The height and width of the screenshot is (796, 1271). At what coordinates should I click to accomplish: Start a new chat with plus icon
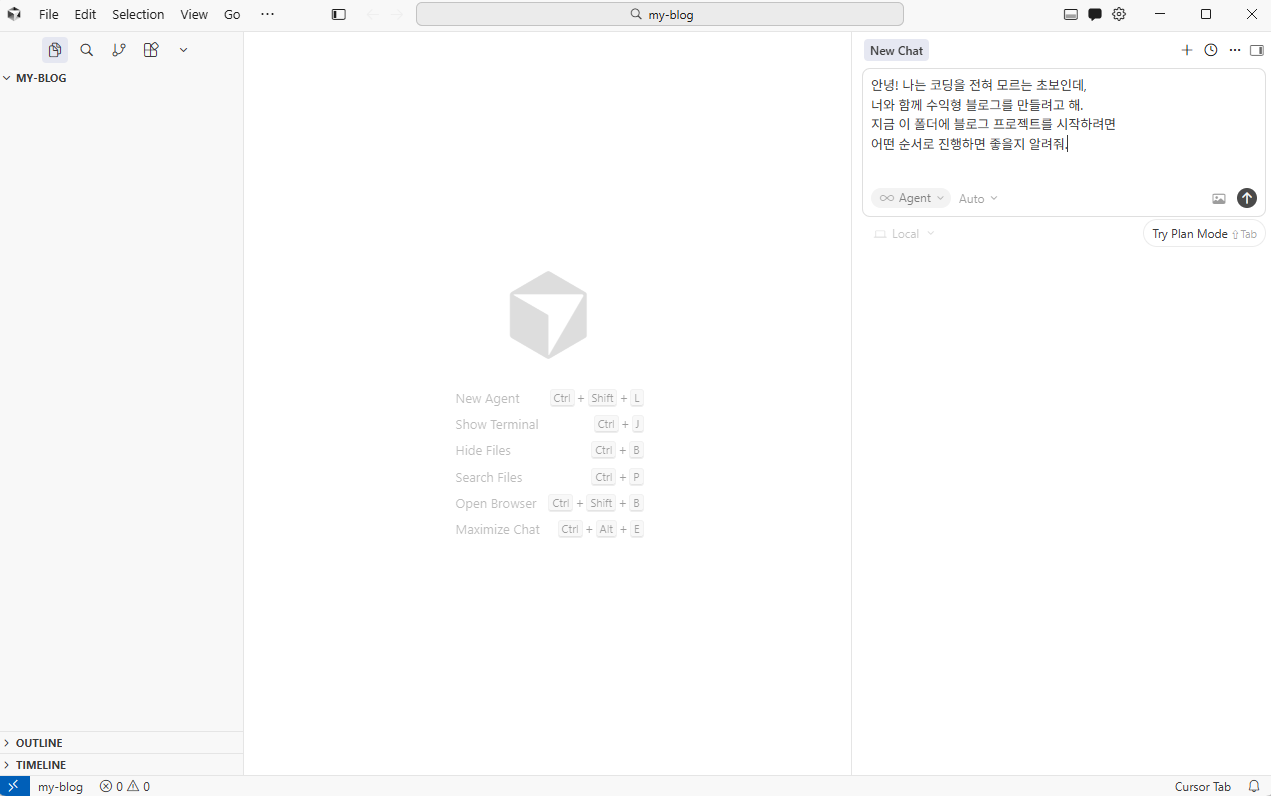click(1187, 50)
